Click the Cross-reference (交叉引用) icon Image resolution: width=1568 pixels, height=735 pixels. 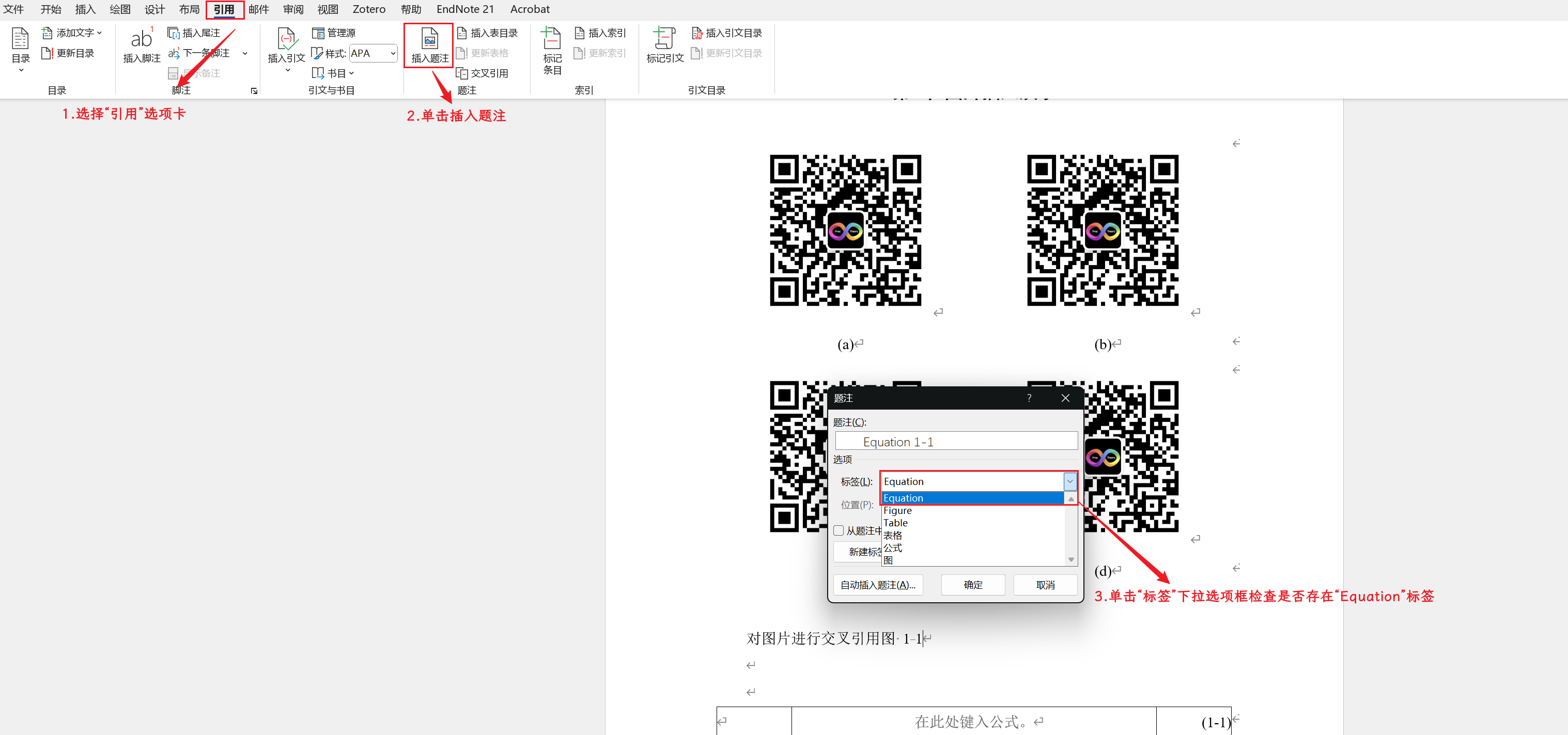[462, 73]
